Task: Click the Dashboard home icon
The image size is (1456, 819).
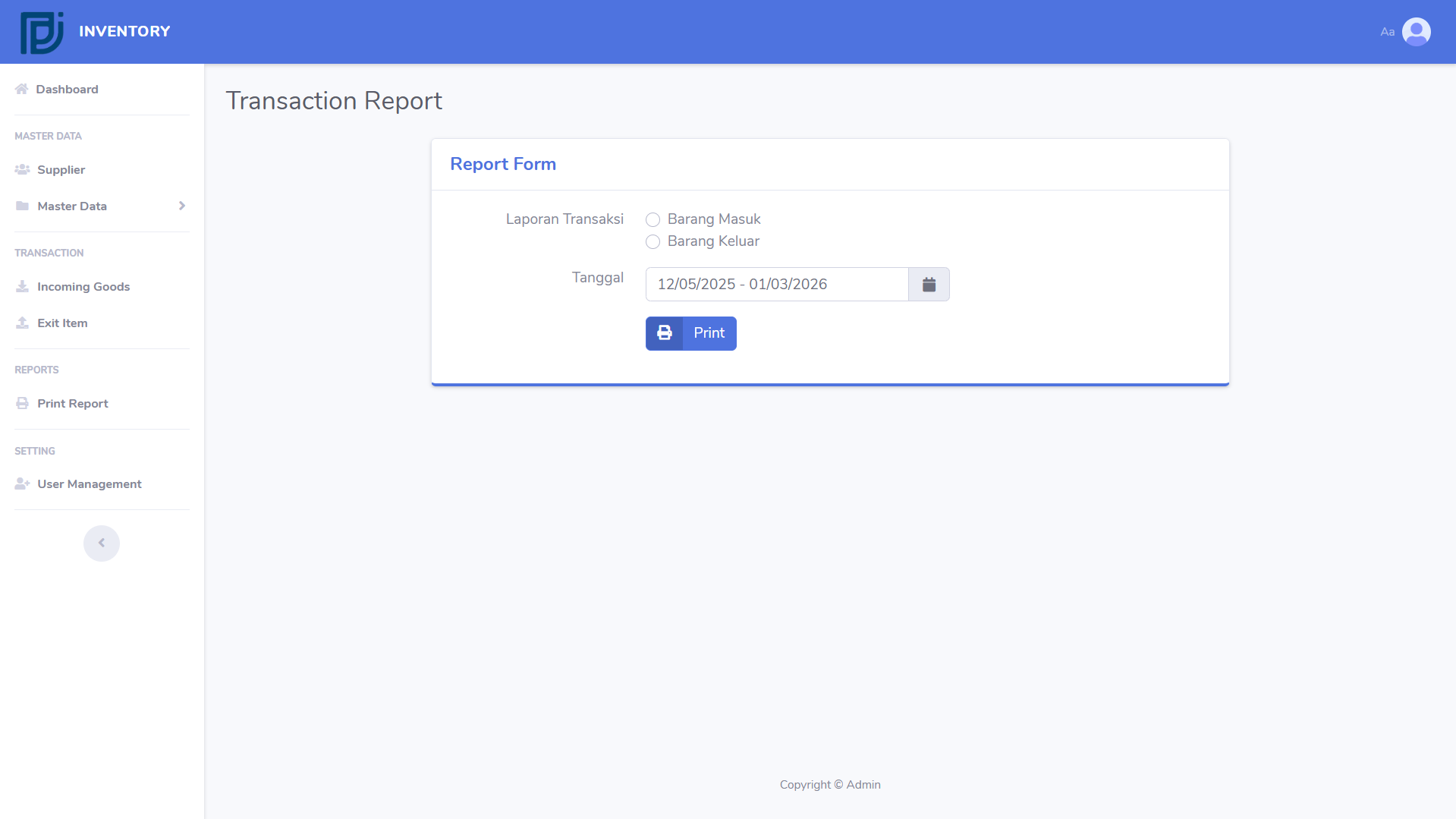Action: point(21,90)
